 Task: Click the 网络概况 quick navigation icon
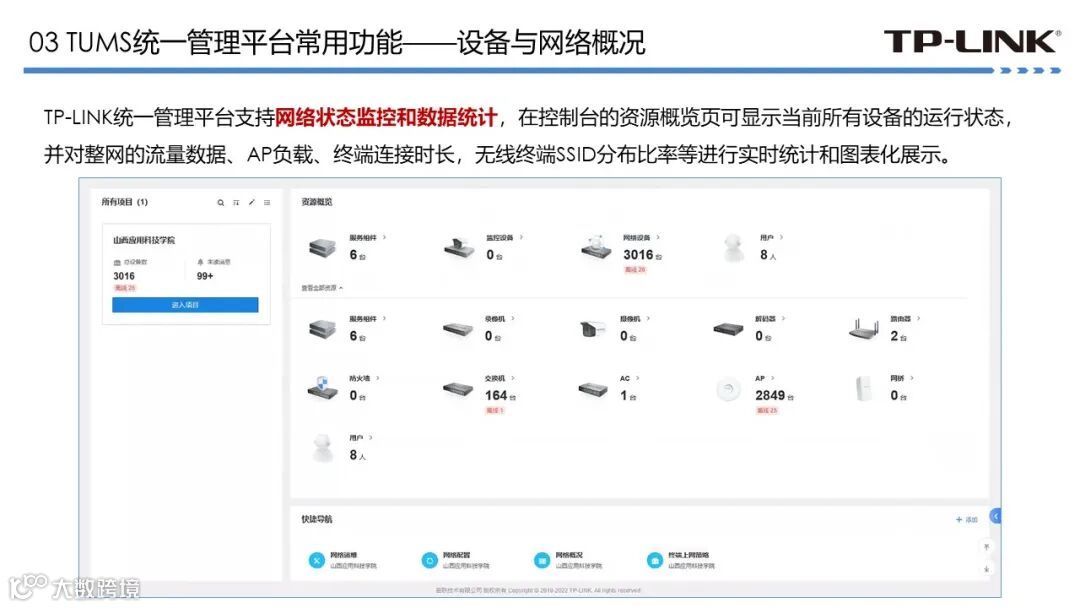(542, 560)
